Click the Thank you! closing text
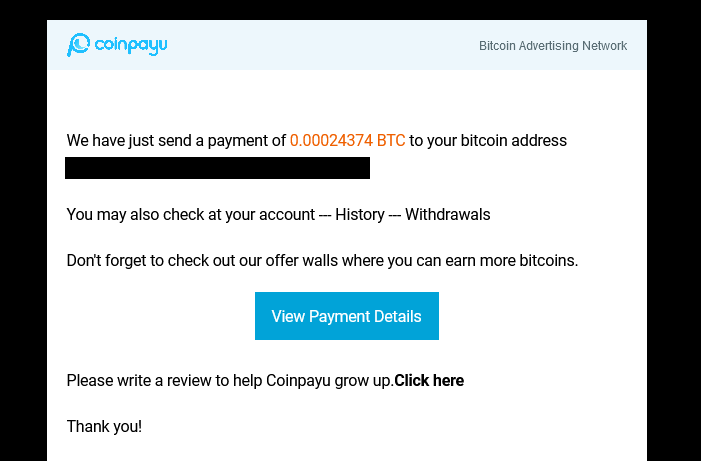Image resolution: width=701 pixels, height=461 pixels. click(104, 427)
